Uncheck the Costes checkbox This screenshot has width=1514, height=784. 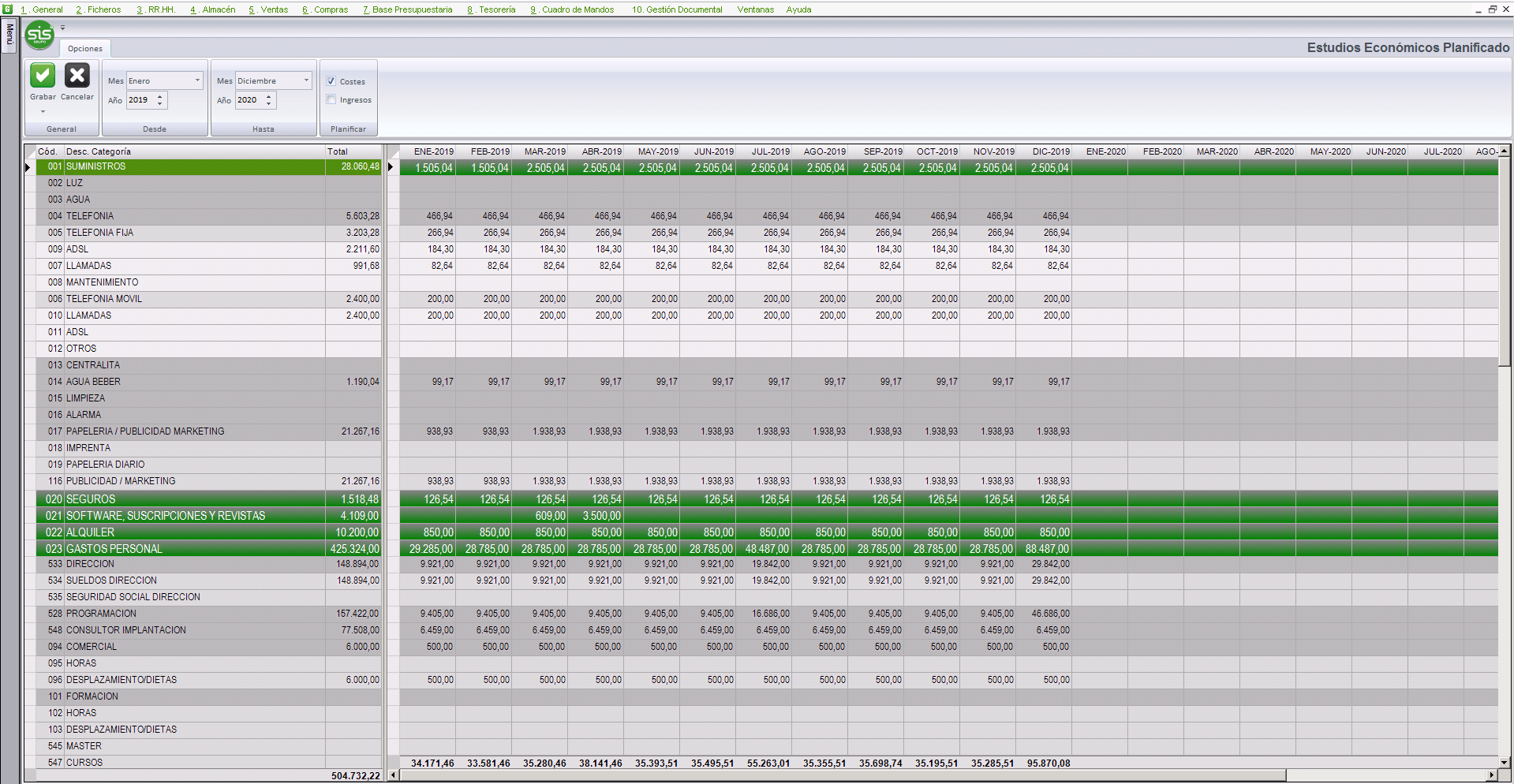[x=331, y=81]
